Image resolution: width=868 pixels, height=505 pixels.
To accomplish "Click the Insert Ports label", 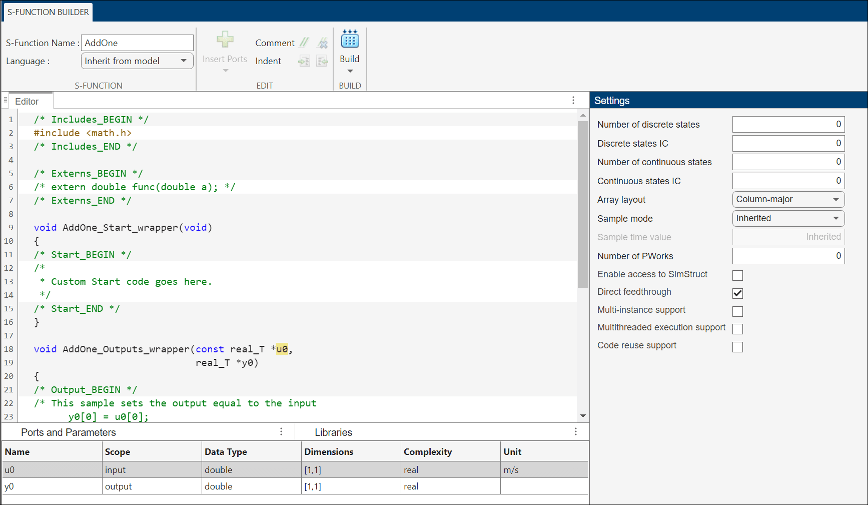I will (225, 59).
